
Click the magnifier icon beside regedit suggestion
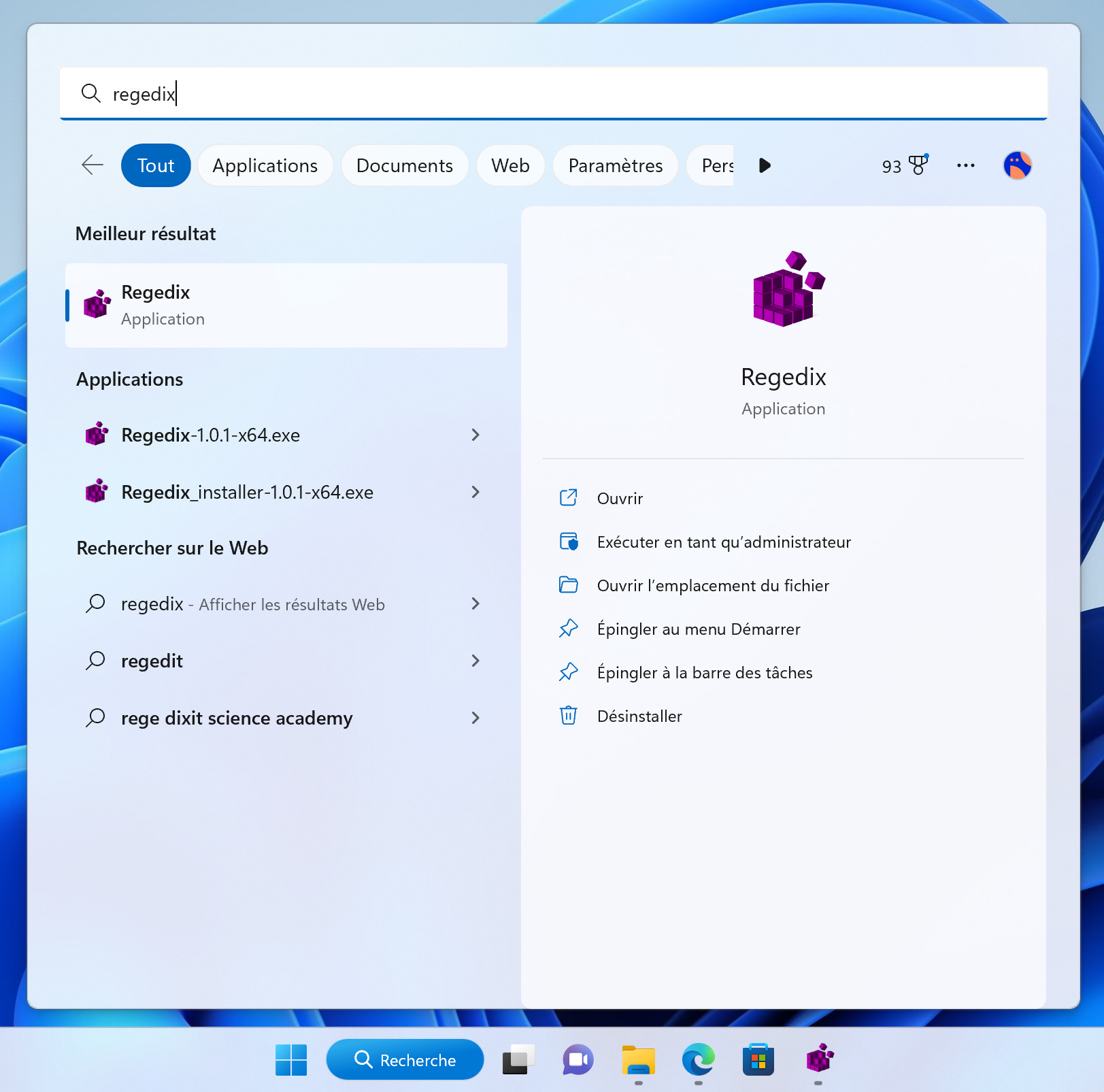click(x=95, y=660)
